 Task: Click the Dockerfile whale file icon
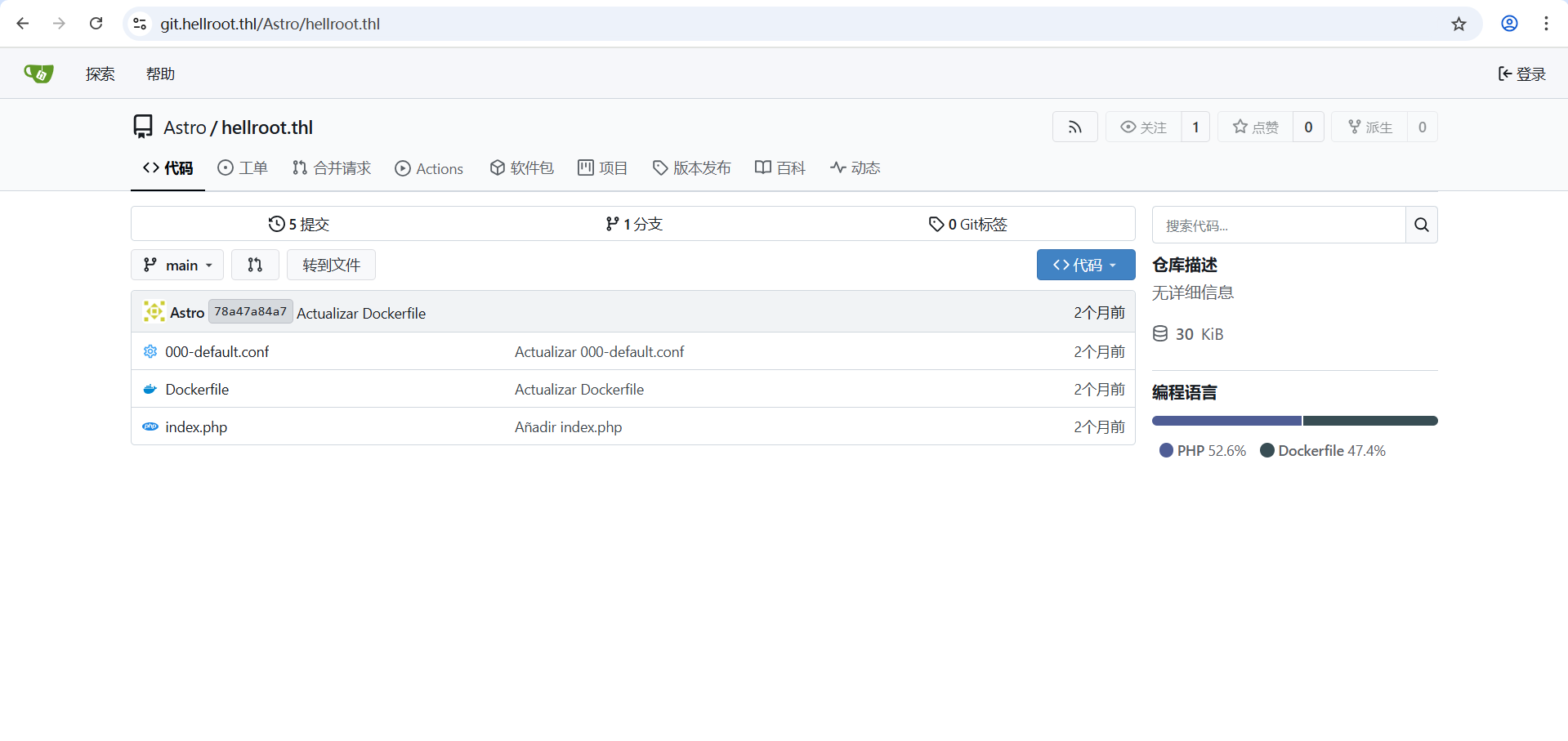(x=150, y=389)
